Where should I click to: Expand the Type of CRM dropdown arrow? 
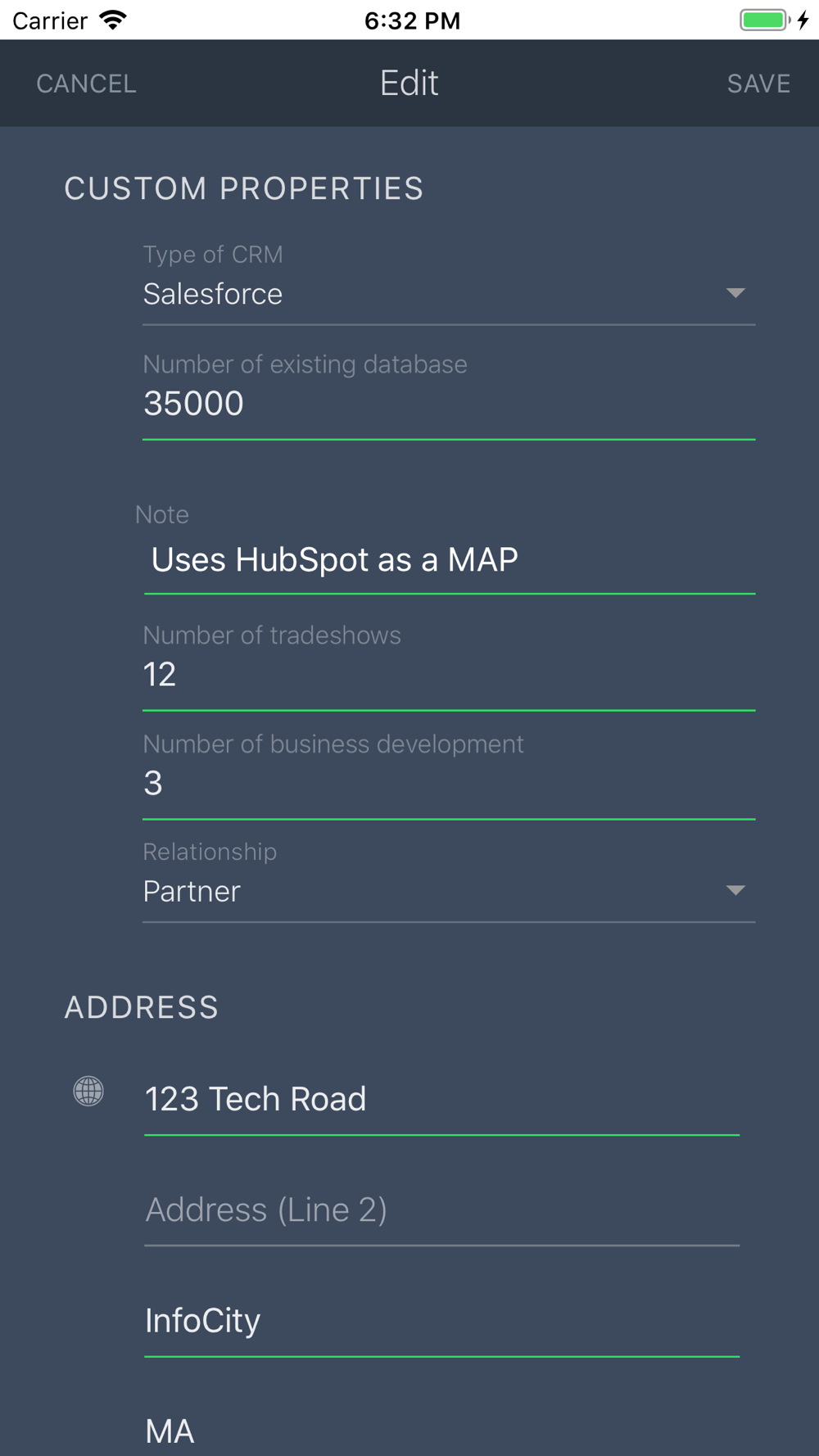tap(735, 293)
